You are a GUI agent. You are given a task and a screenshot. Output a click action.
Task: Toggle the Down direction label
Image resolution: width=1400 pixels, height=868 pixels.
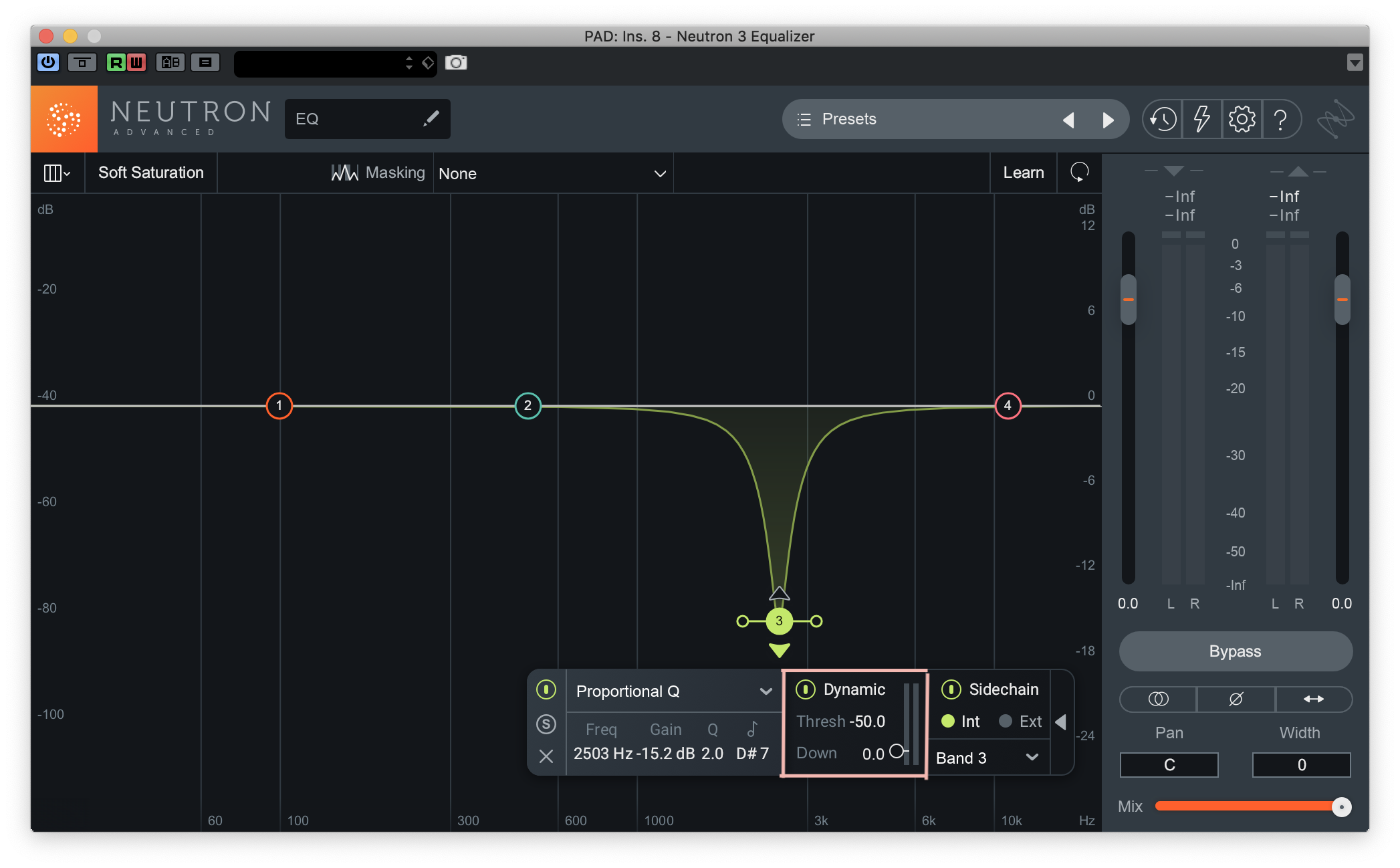click(x=816, y=753)
